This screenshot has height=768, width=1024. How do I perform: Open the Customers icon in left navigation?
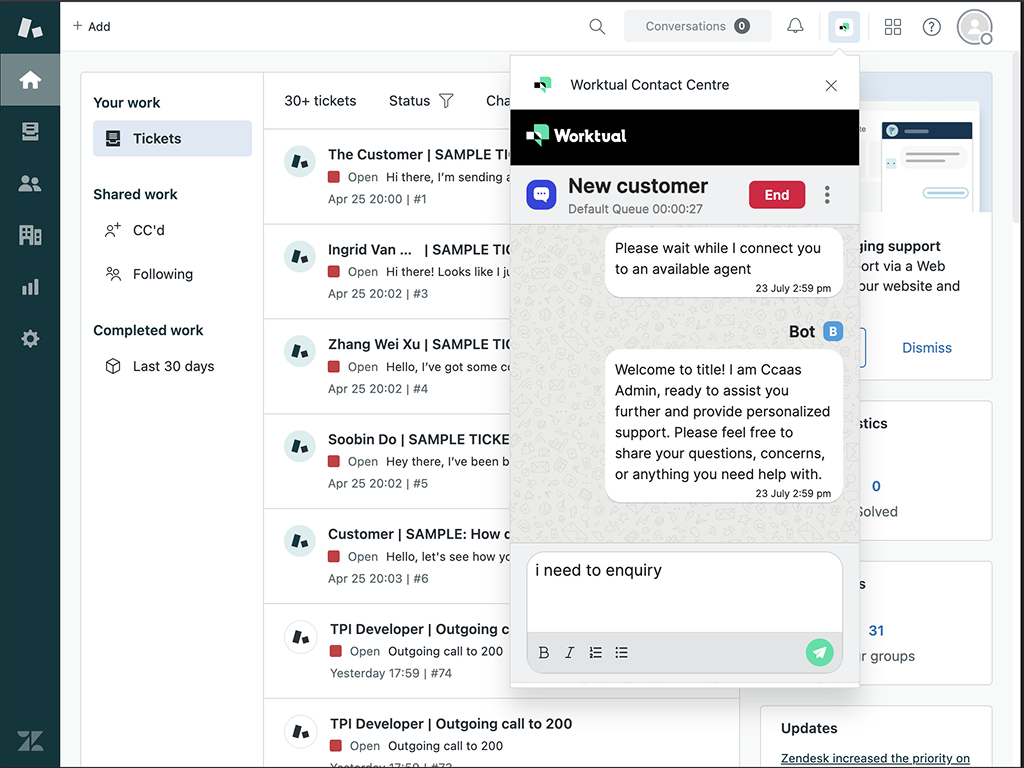30,183
